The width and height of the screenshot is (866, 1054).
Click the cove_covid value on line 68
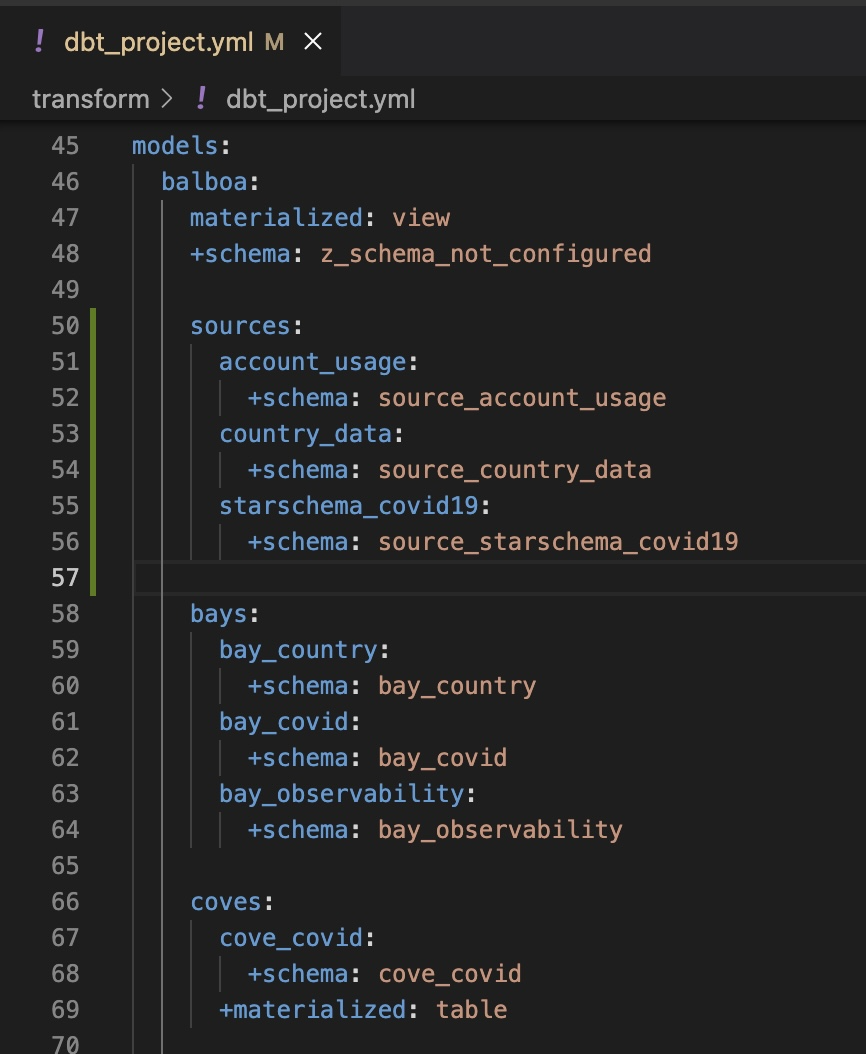449,974
